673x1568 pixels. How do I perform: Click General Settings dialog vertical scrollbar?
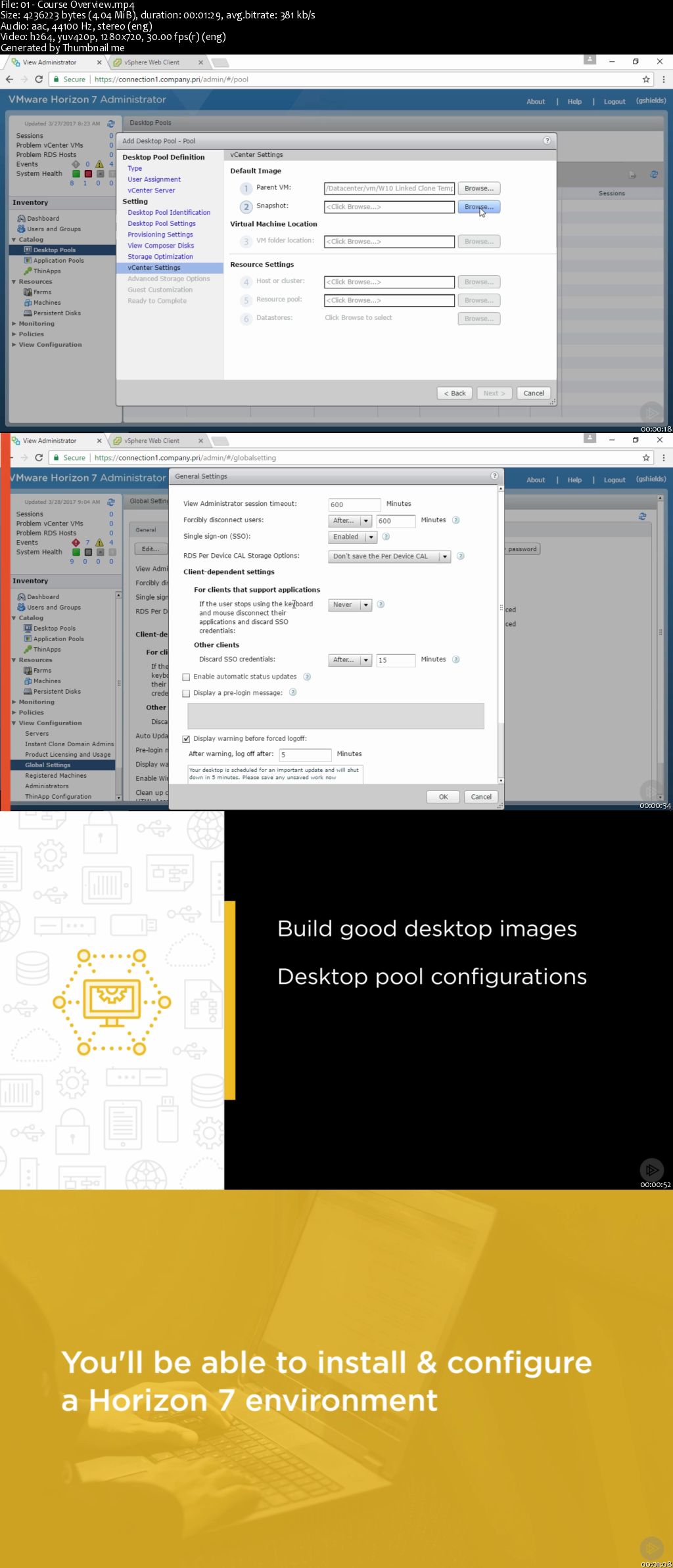click(501, 634)
